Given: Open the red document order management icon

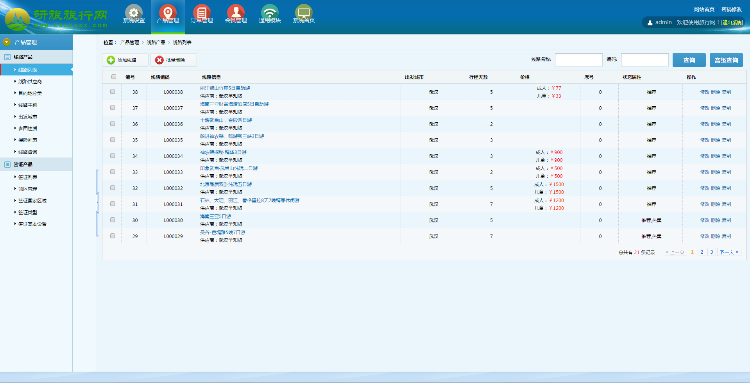Looking at the screenshot, I should pos(201,12).
